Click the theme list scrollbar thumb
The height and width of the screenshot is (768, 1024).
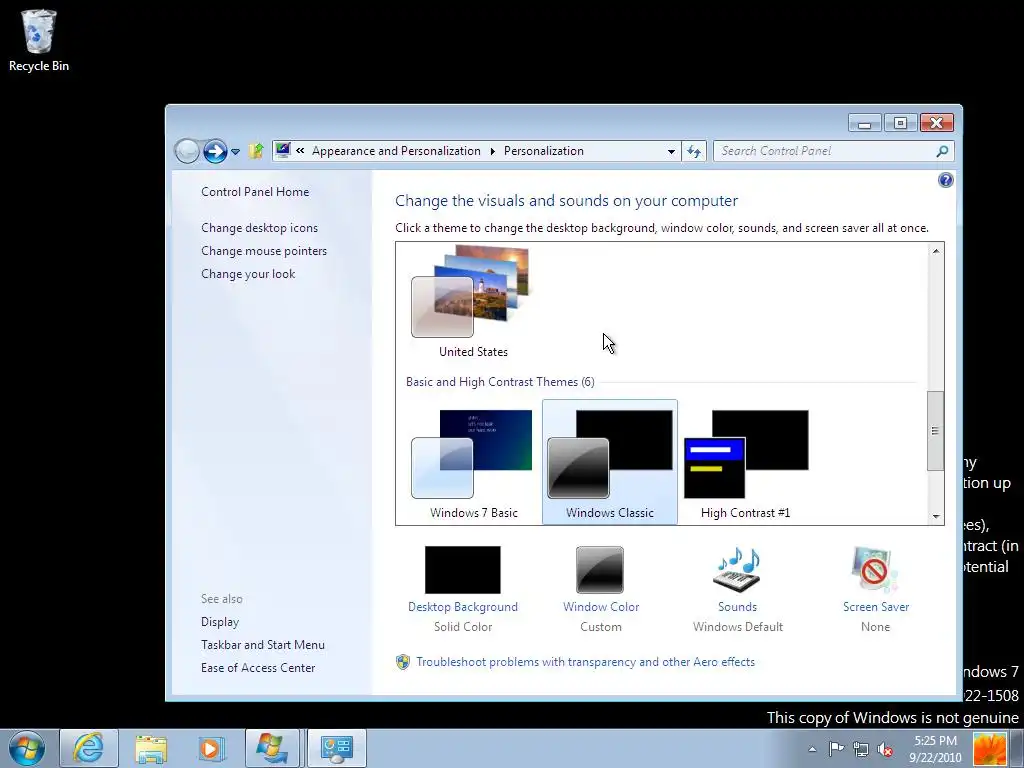(935, 430)
